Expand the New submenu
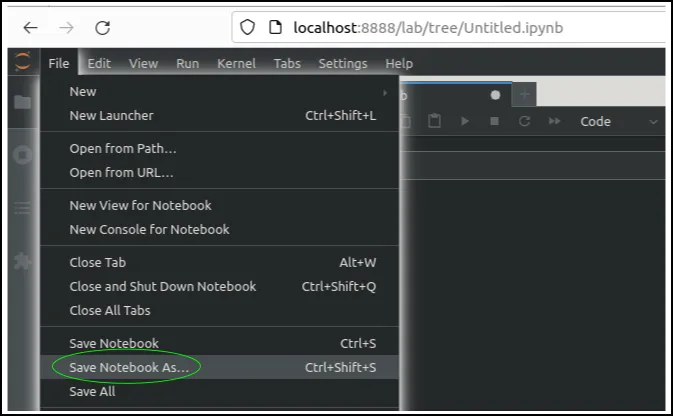 click(x=220, y=92)
